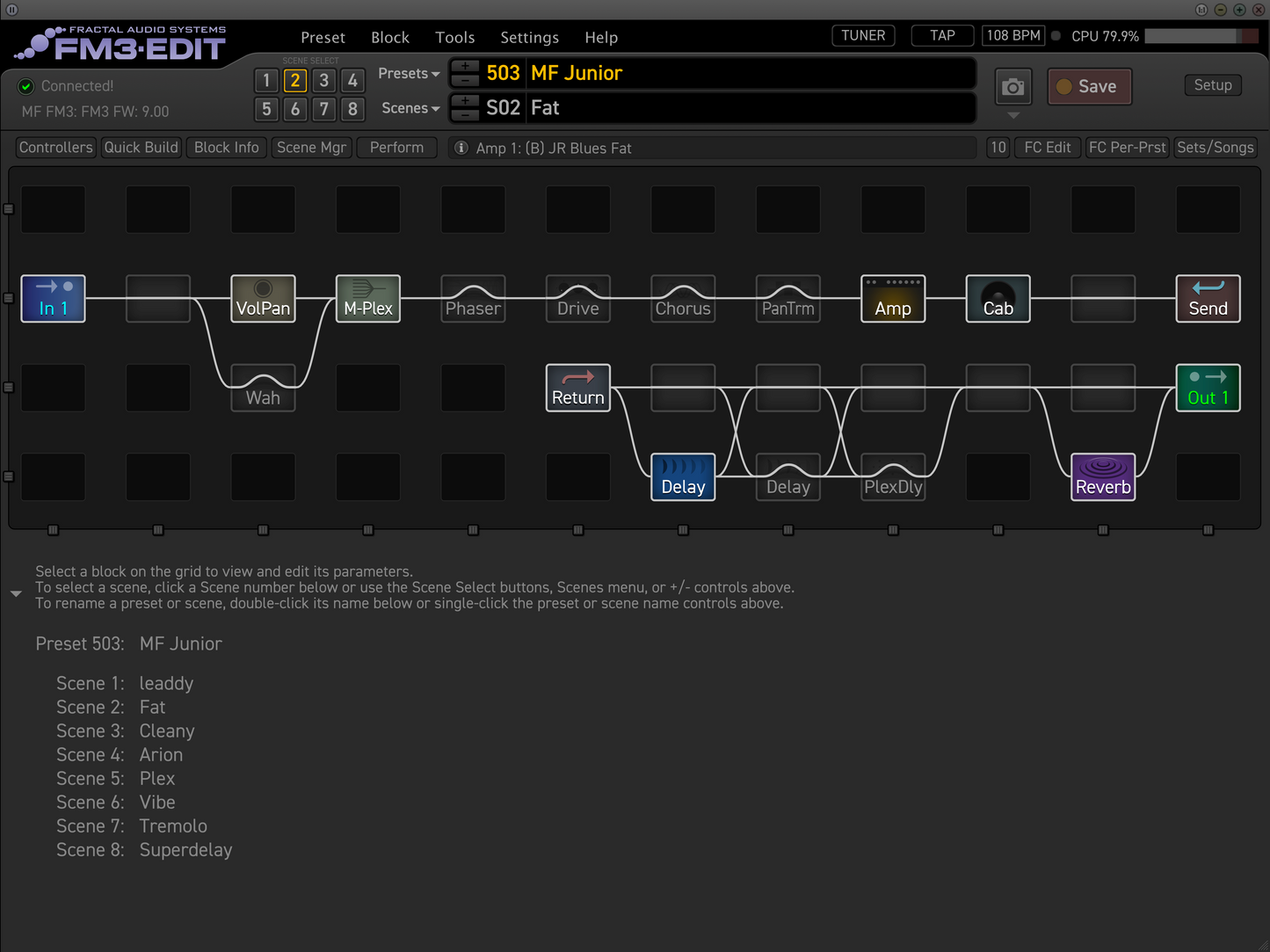Open the Controllers tab

(x=56, y=148)
